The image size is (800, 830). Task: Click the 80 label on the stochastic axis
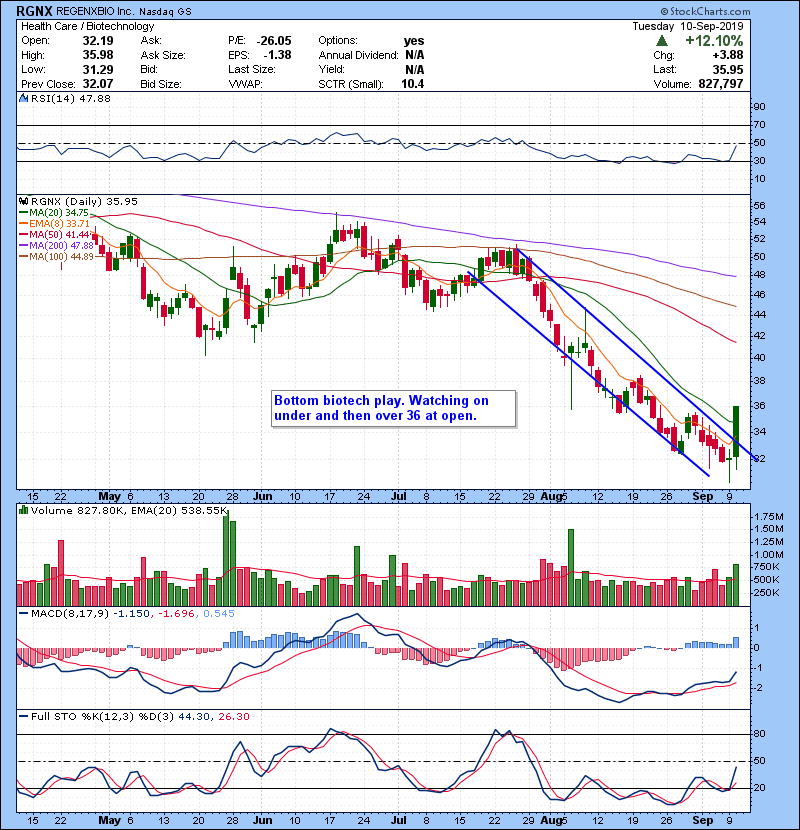click(x=759, y=734)
